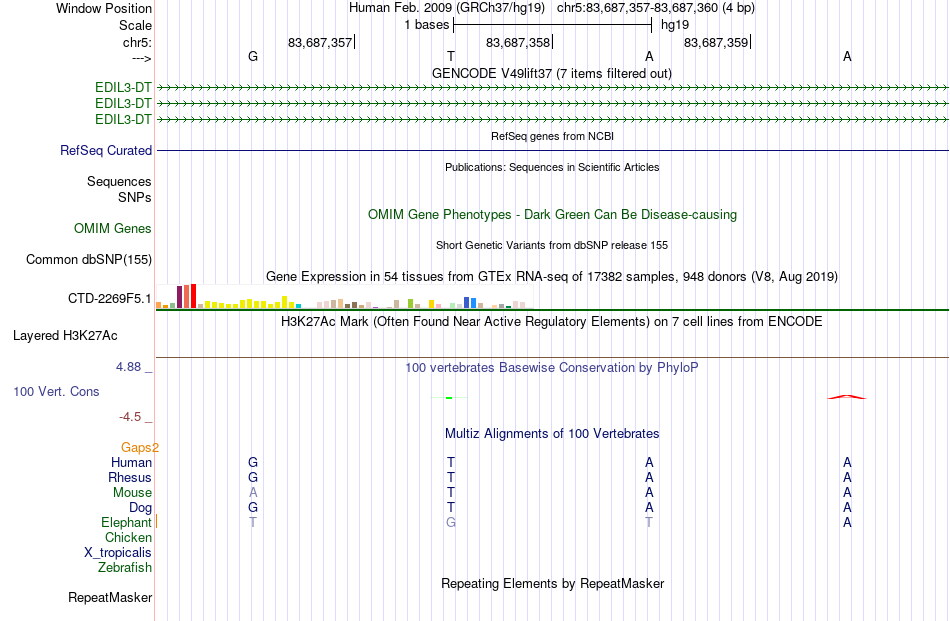Click the RepeatMasker track label
The width and height of the screenshot is (950, 621).
(110, 597)
